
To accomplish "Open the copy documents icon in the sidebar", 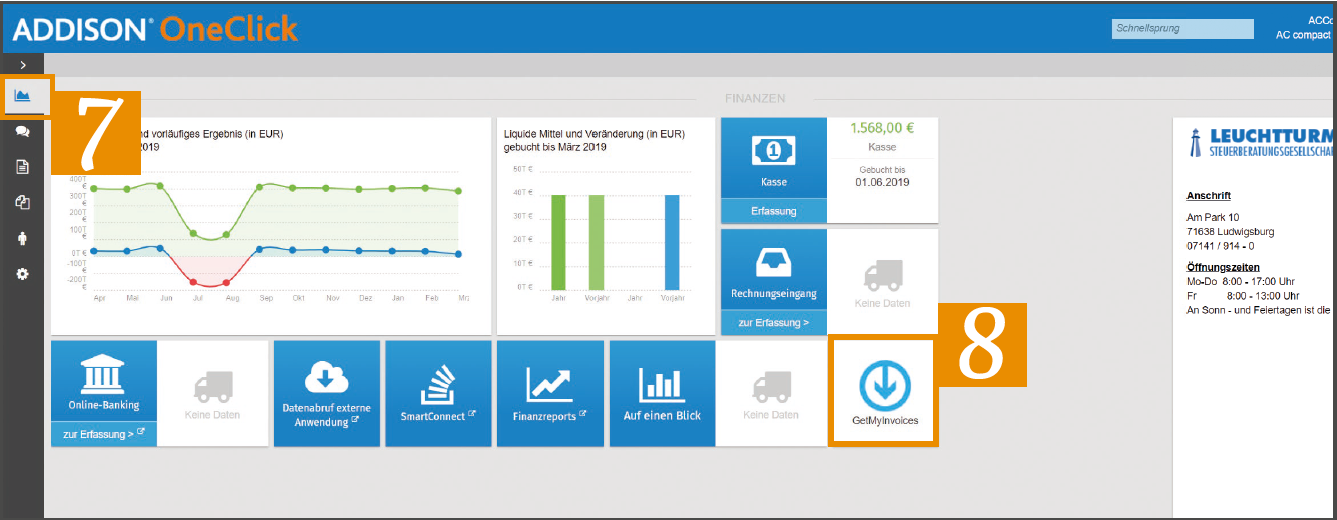I will tap(22, 202).
